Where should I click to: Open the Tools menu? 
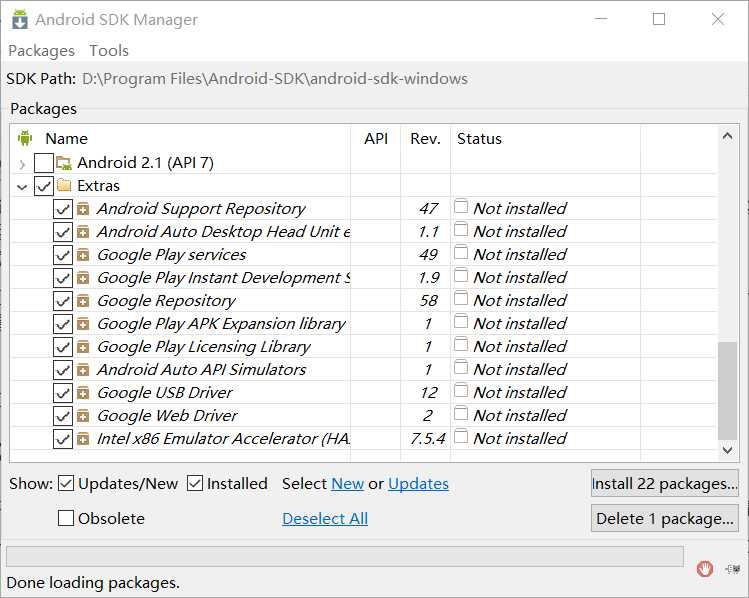[x=109, y=51]
